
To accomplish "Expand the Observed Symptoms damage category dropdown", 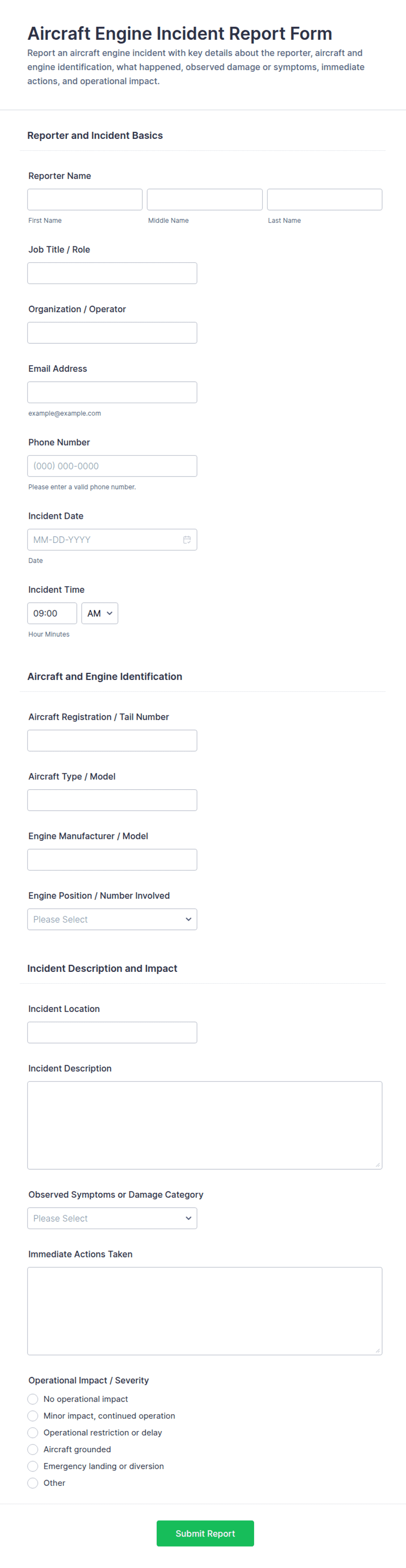I will 112,1218.
